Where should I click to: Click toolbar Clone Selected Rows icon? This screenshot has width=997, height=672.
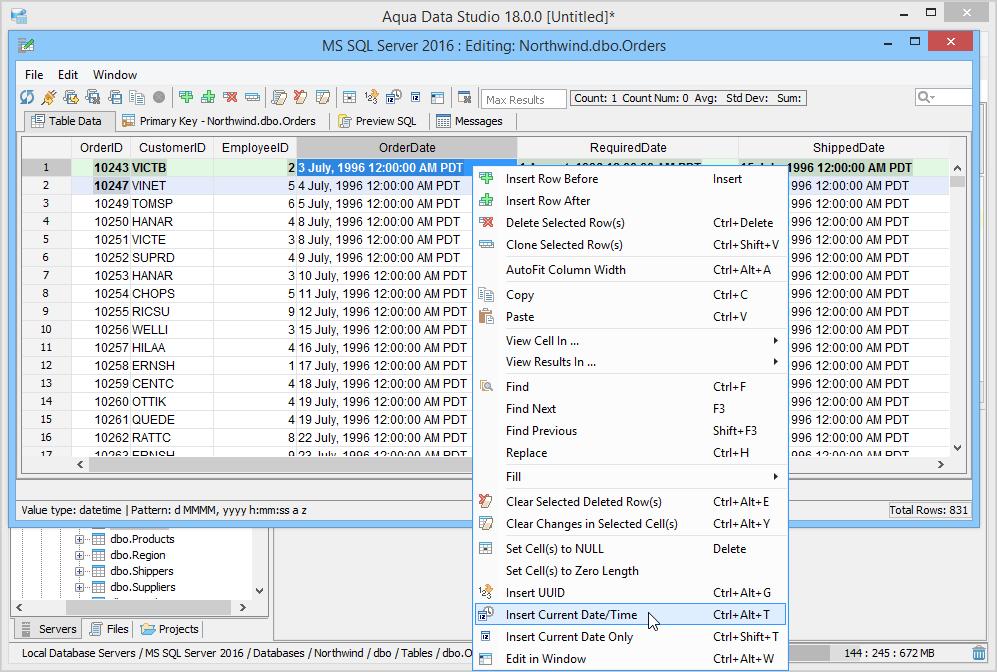pos(252,97)
